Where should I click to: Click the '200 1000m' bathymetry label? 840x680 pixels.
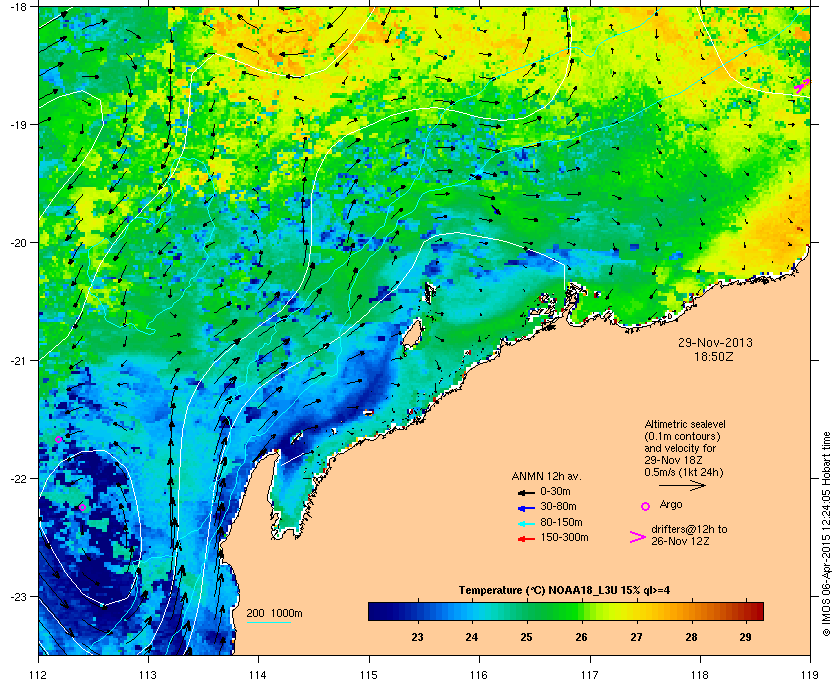coord(274,614)
